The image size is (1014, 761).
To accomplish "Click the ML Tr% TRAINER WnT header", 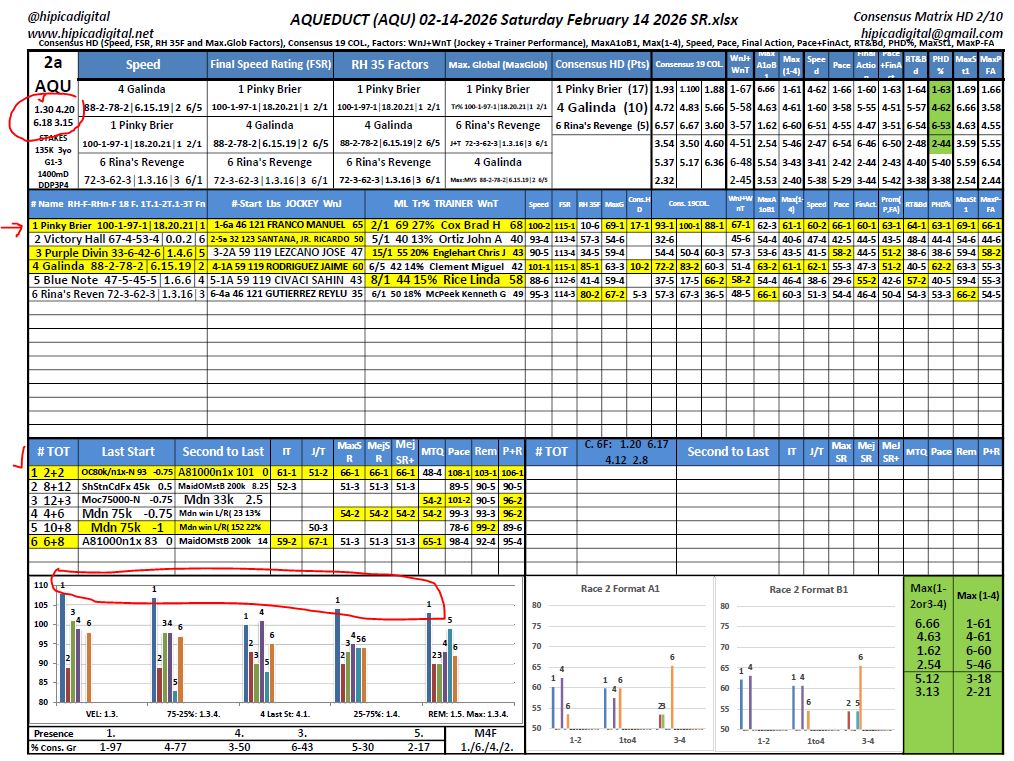I will tap(446, 204).
